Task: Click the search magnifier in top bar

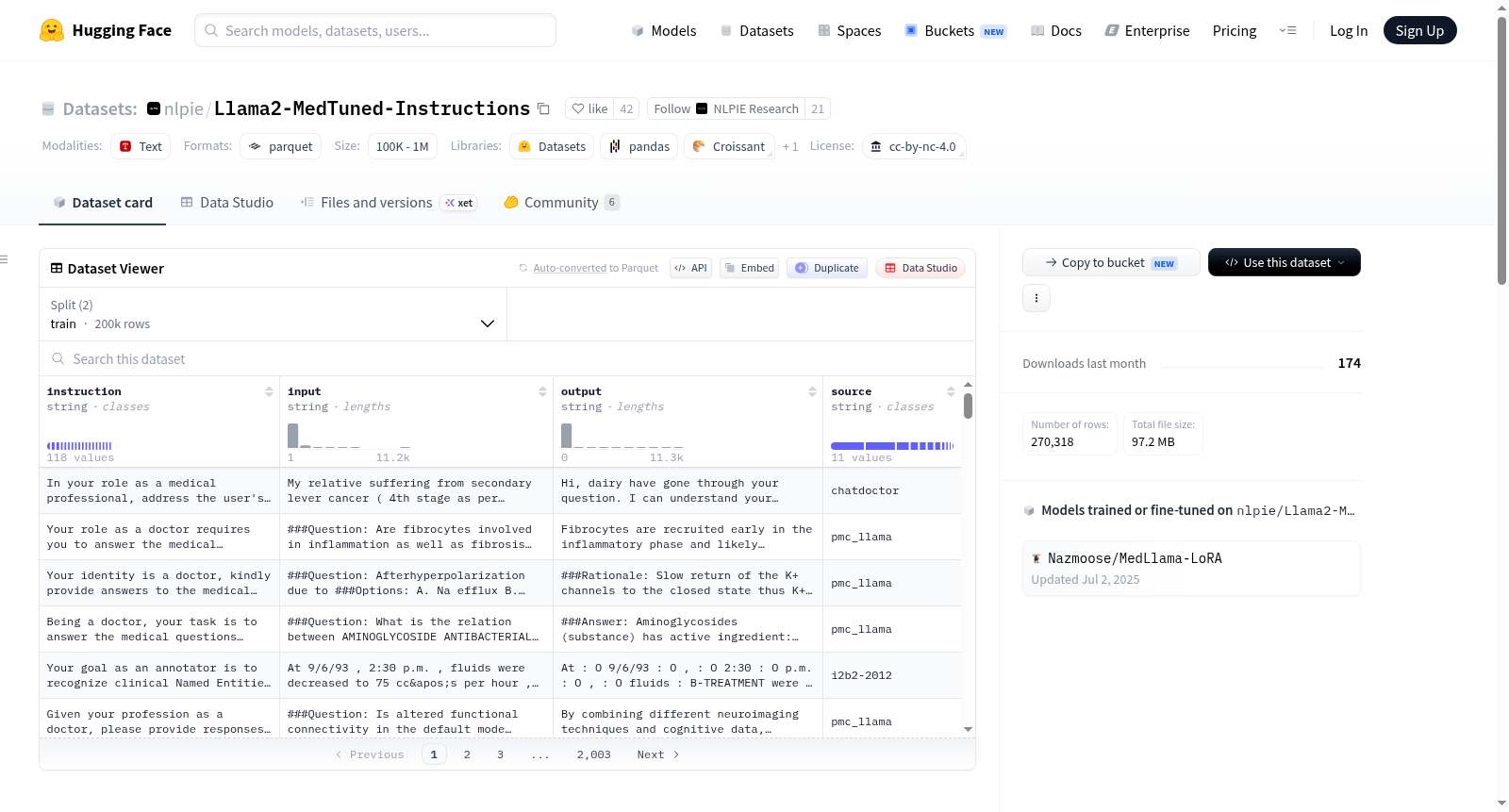Action: 211,30
